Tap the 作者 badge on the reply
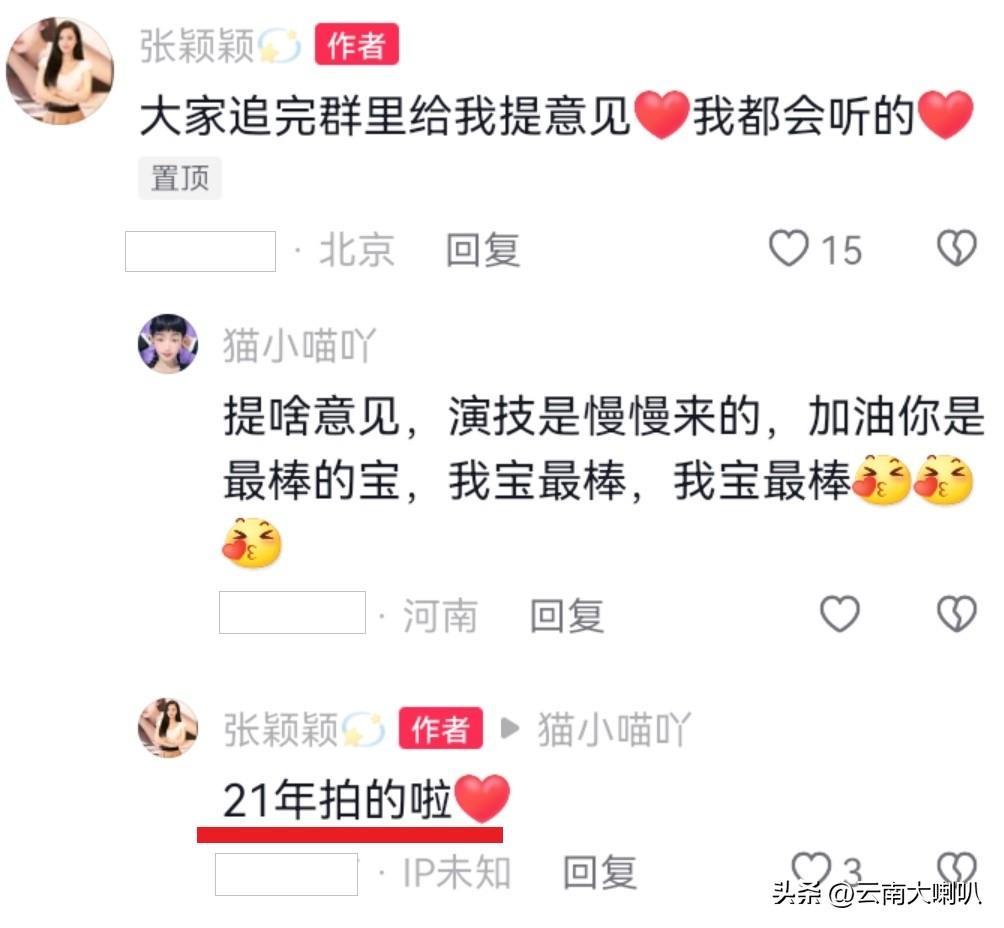This screenshot has height=928, width=1004. tap(441, 728)
